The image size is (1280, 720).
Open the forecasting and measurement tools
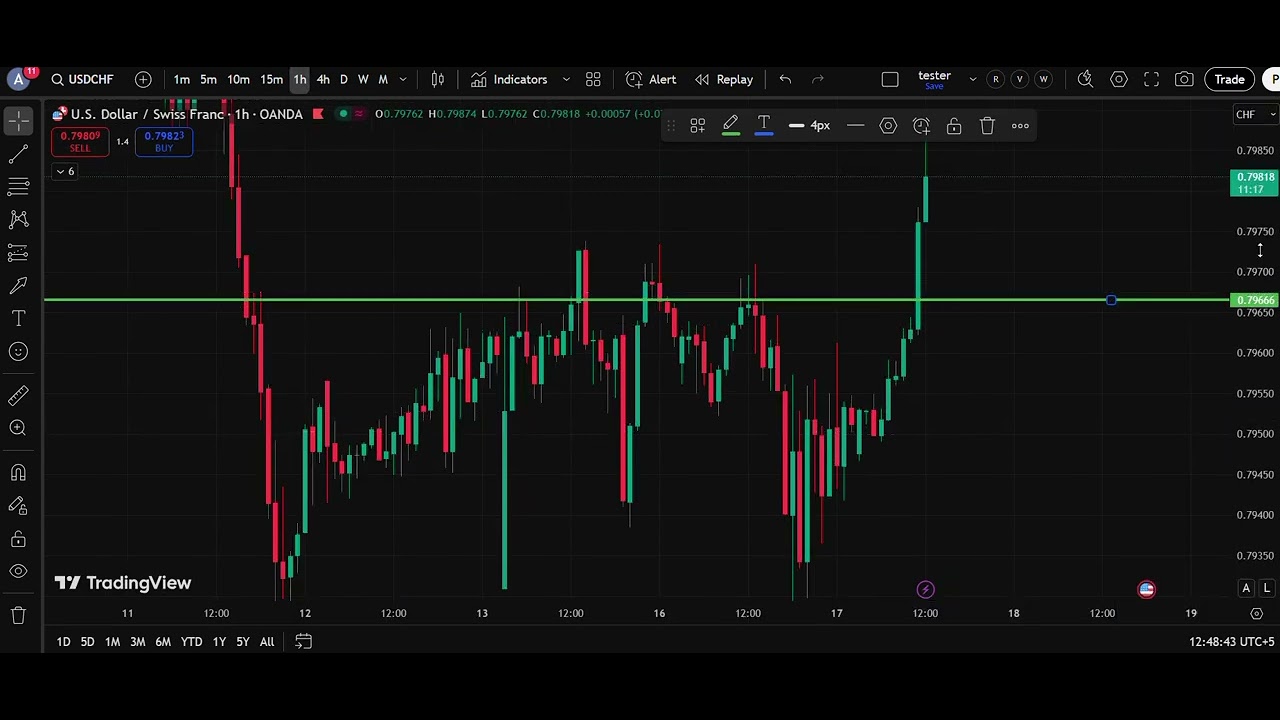coord(18,253)
